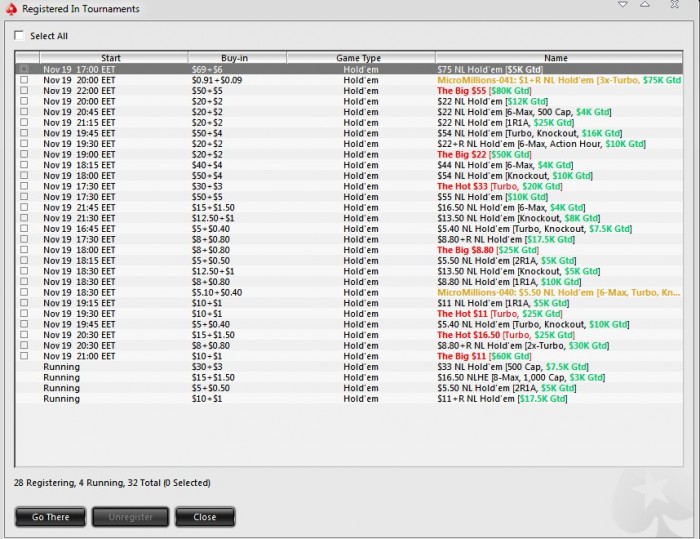Viewport: 700px width, 539px height.
Task: Select $44 NL Hold'em [6-Max, $4K Gtd] entry
Action: [505, 165]
